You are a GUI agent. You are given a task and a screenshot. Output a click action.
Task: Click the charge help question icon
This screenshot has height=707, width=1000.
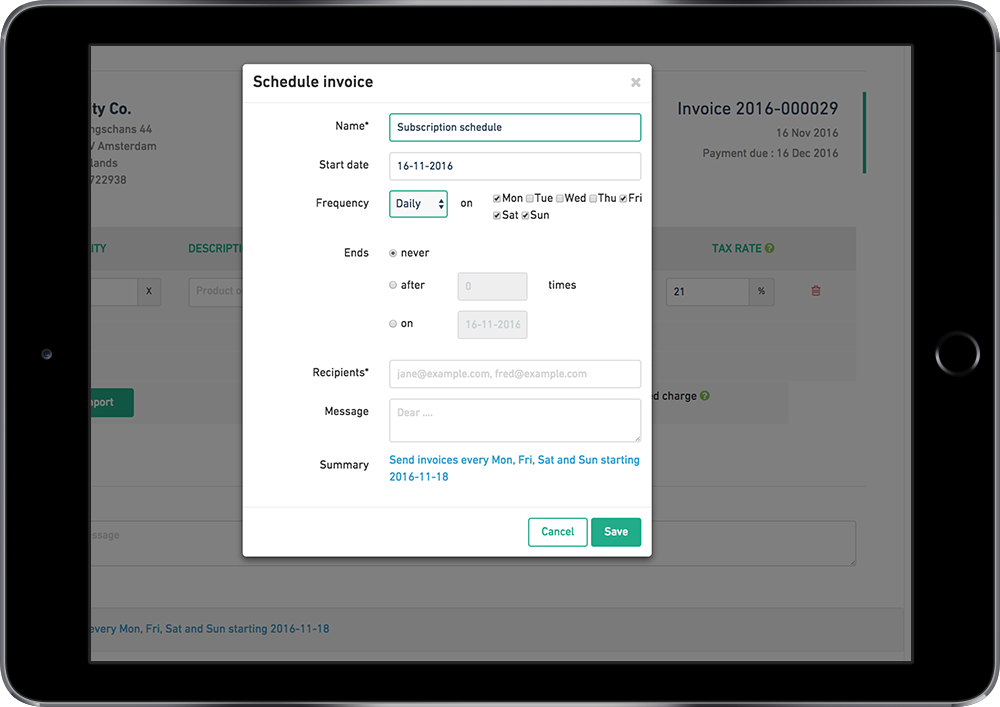(x=705, y=396)
